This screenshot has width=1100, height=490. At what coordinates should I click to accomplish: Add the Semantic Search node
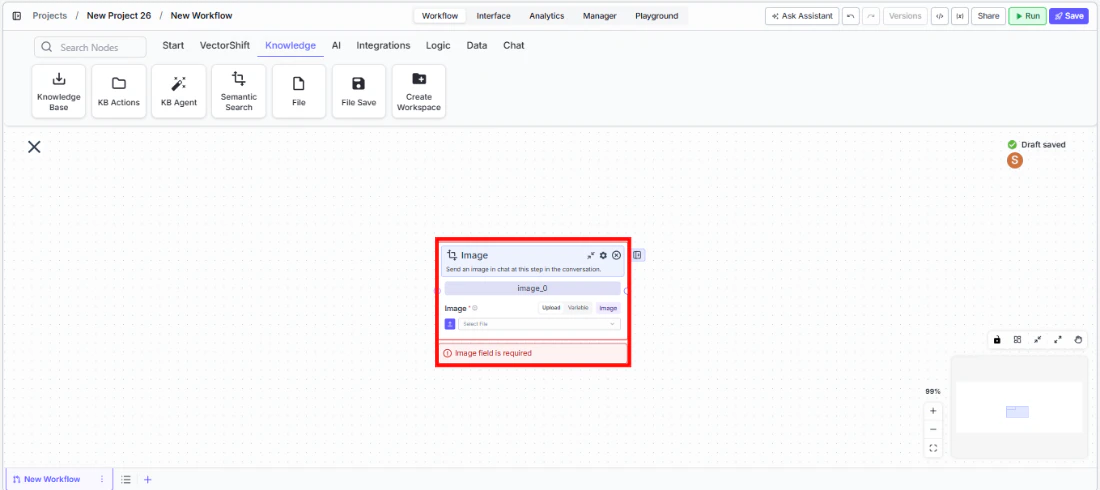point(239,91)
